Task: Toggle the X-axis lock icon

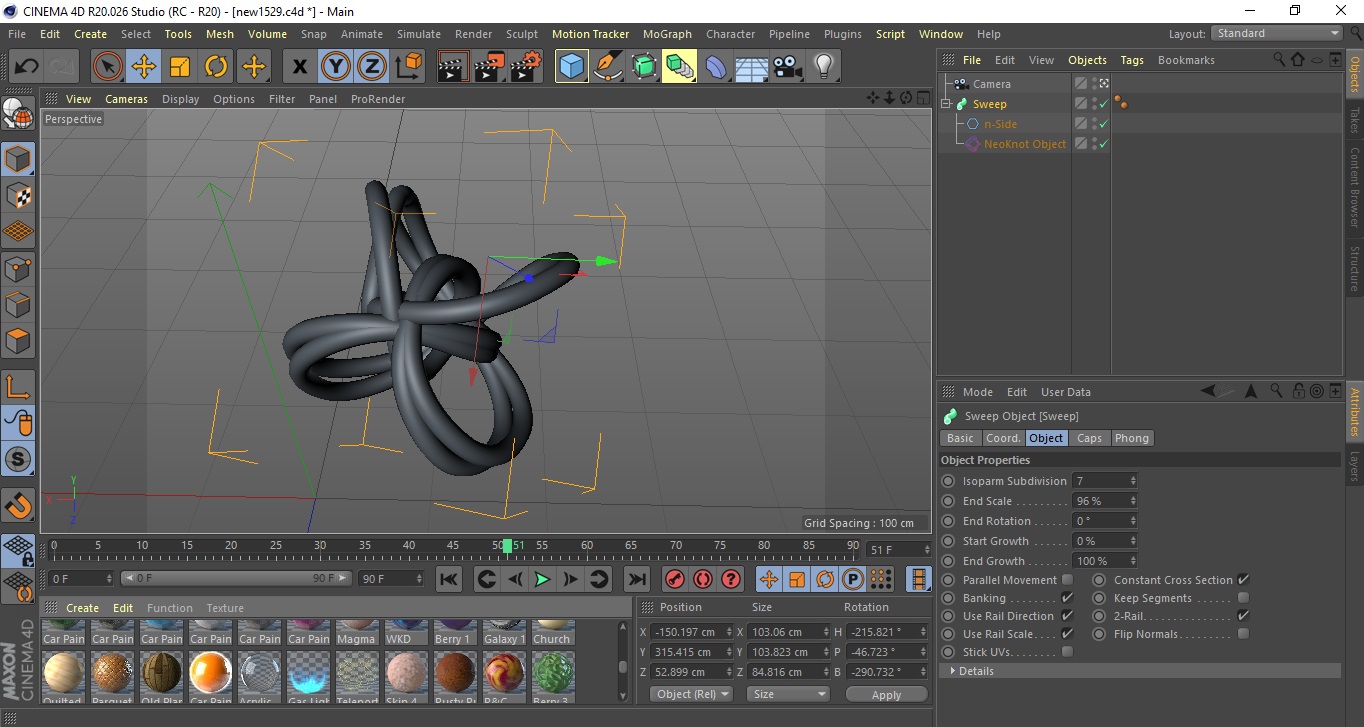Action: tap(299, 67)
